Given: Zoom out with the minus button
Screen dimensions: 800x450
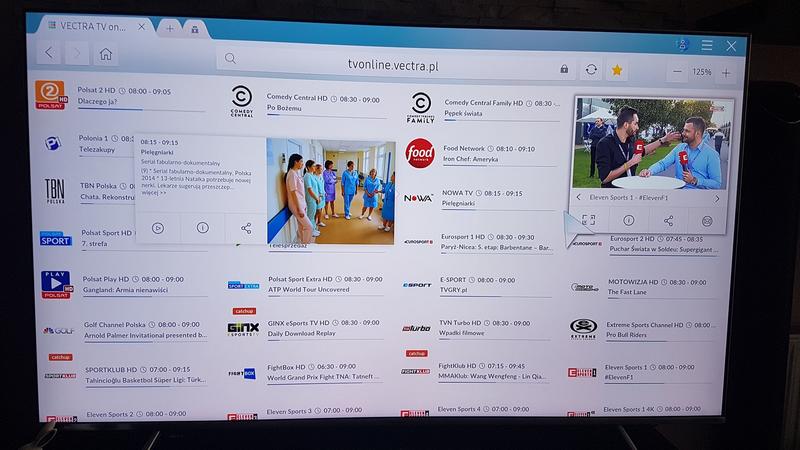Looking at the screenshot, I should click(677, 72).
